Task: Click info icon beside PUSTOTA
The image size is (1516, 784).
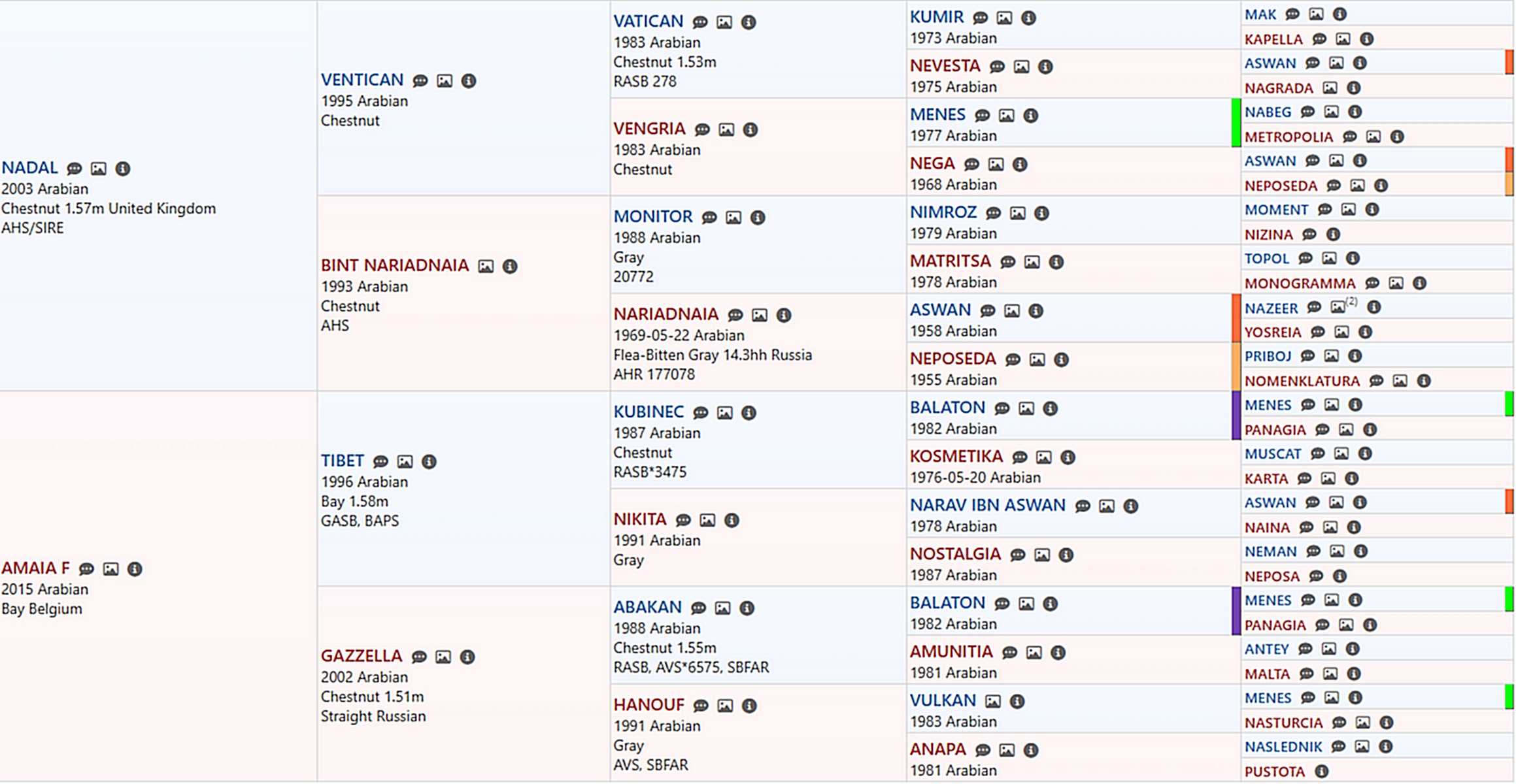Action: coord(1321,772)
